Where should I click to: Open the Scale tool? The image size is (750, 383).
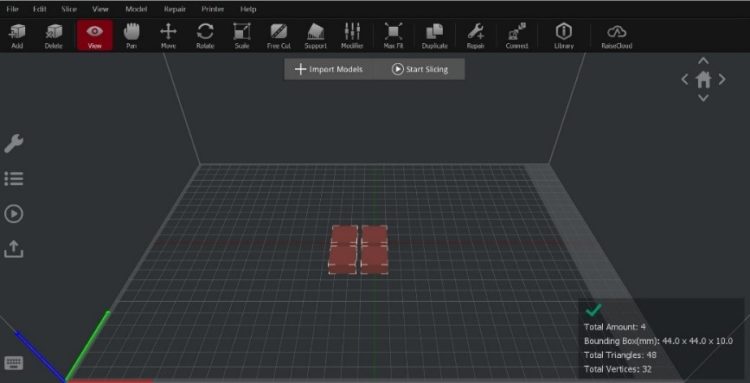click(242, 35)
